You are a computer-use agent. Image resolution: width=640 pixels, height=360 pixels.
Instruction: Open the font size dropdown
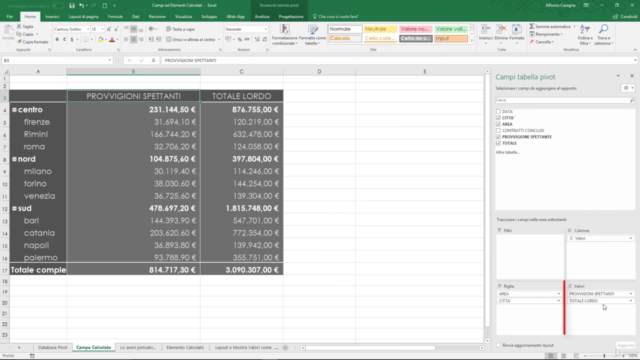click(102, 29)
